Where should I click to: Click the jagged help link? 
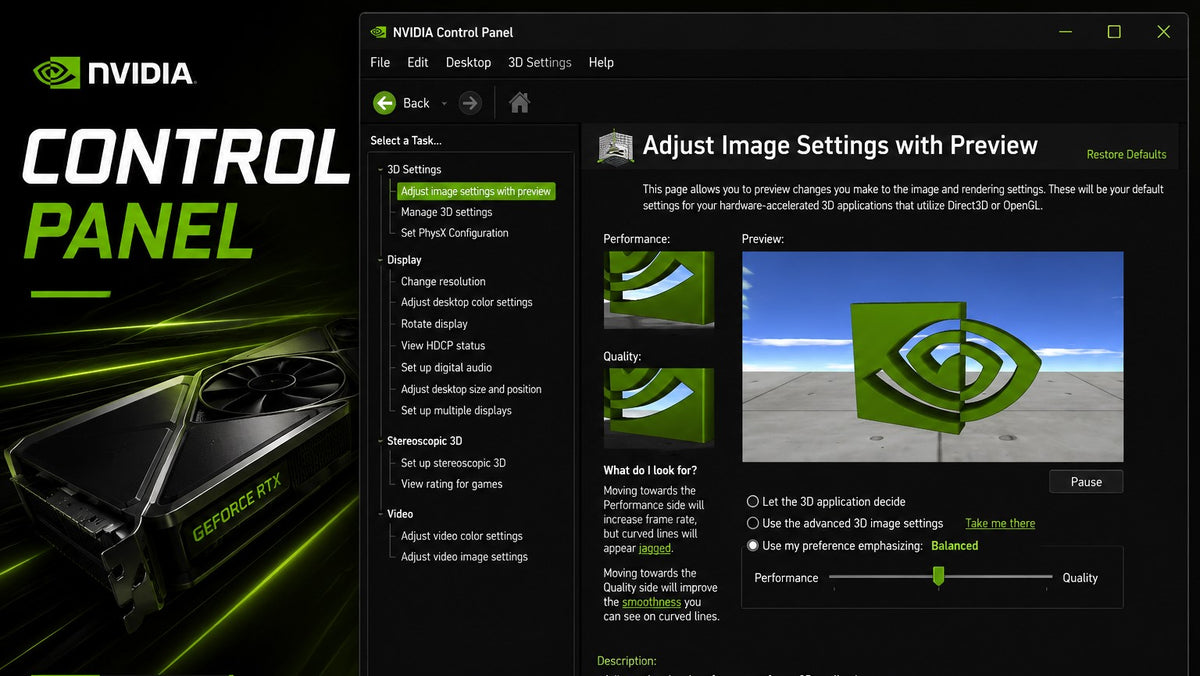pyautogui.click(x=655, y=548)
